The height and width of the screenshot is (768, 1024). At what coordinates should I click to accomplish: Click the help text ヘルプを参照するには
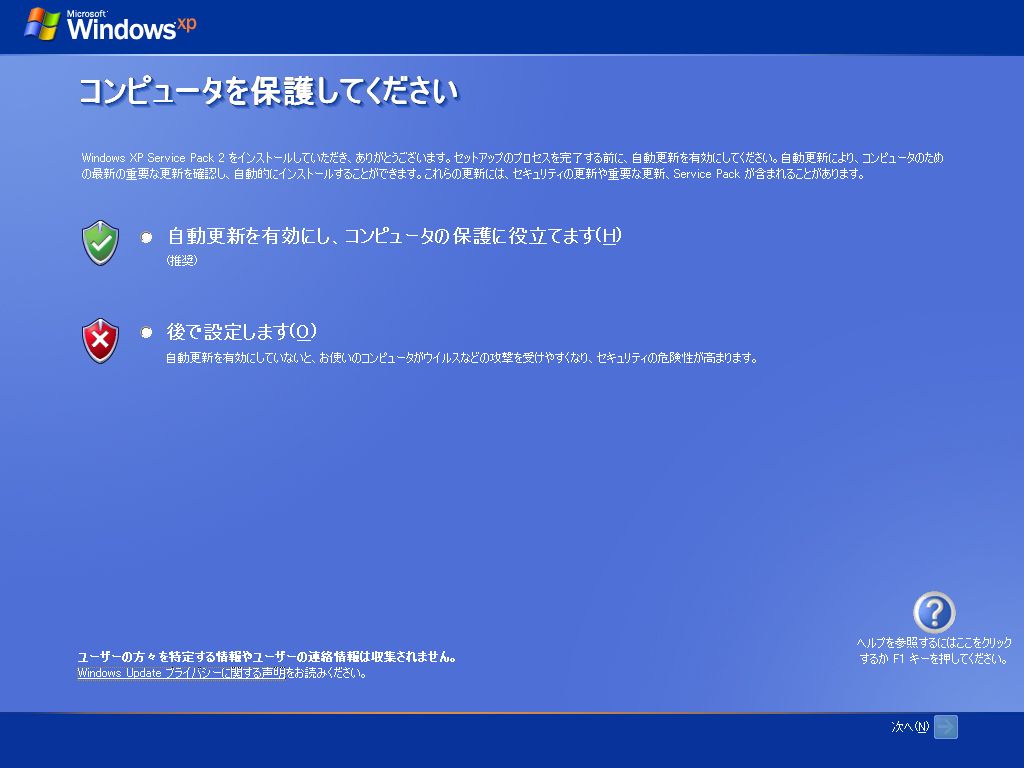tap(935, 650)
